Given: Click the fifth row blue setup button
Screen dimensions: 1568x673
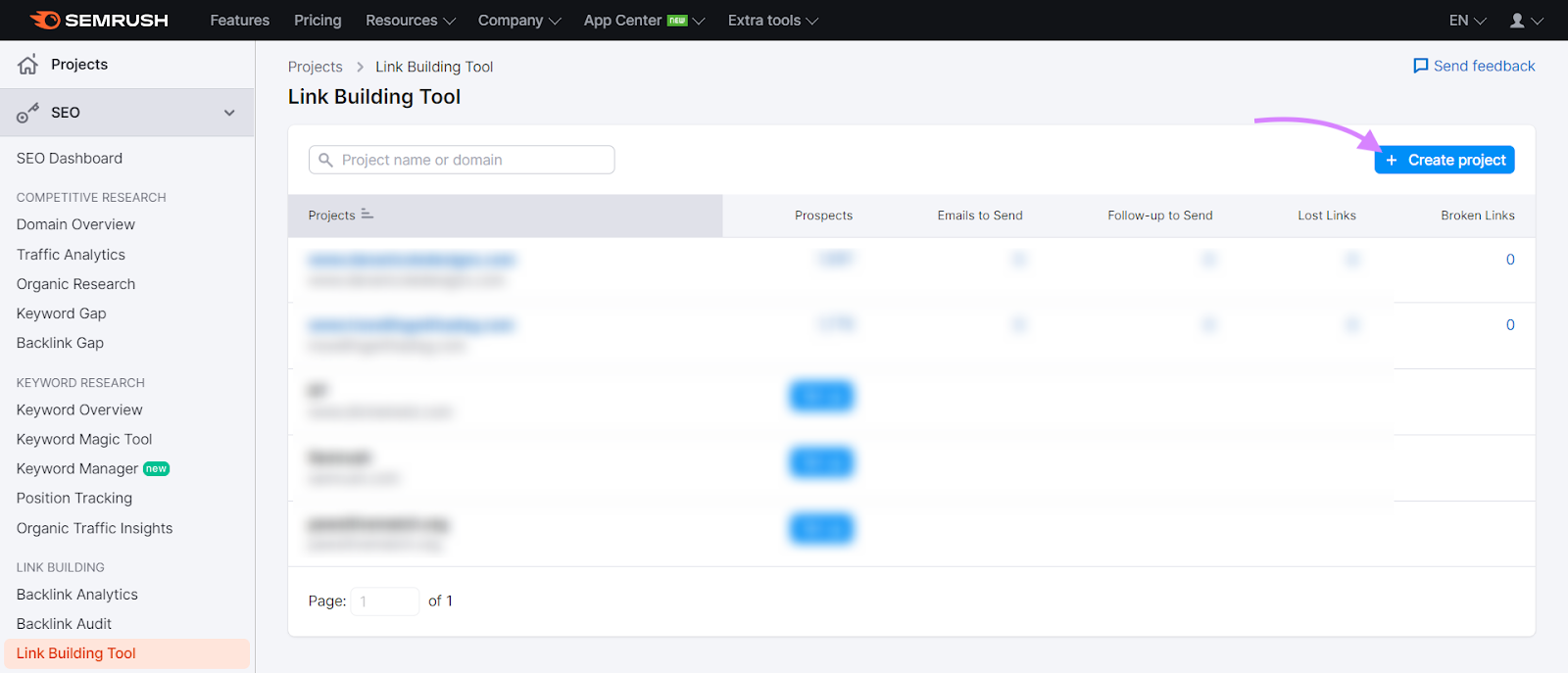Looking at the screenshot, I should 821,528.
